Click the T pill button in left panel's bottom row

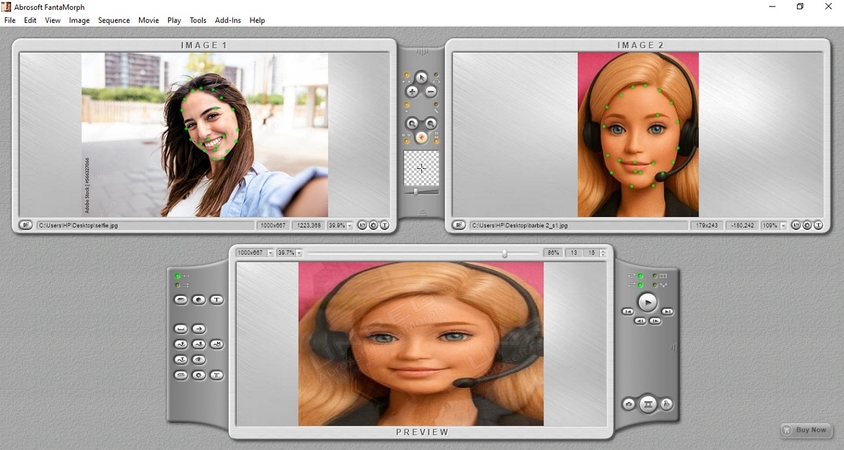coord(216,375)
